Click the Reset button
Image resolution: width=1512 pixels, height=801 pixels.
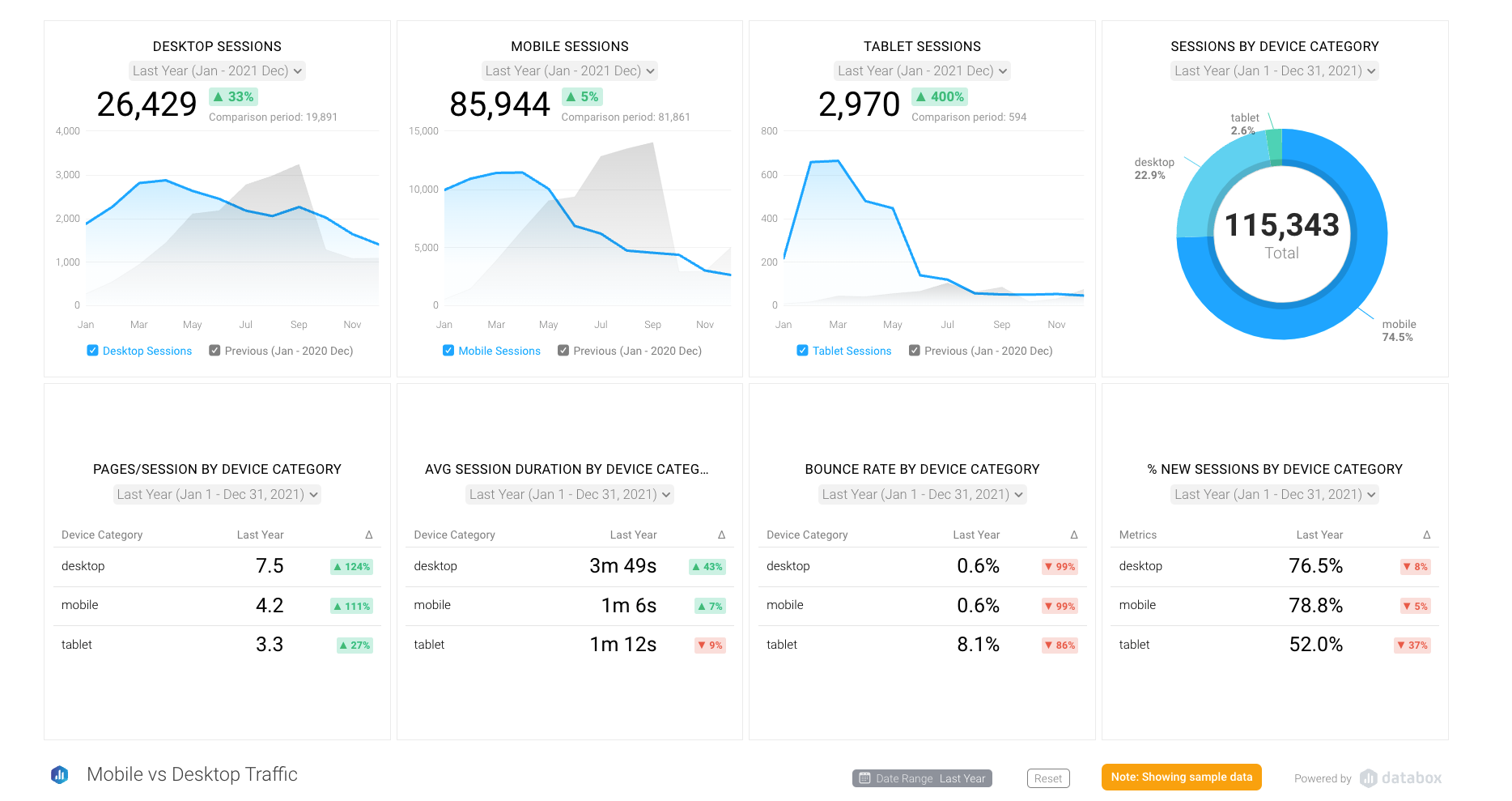tap(1048, 778)
